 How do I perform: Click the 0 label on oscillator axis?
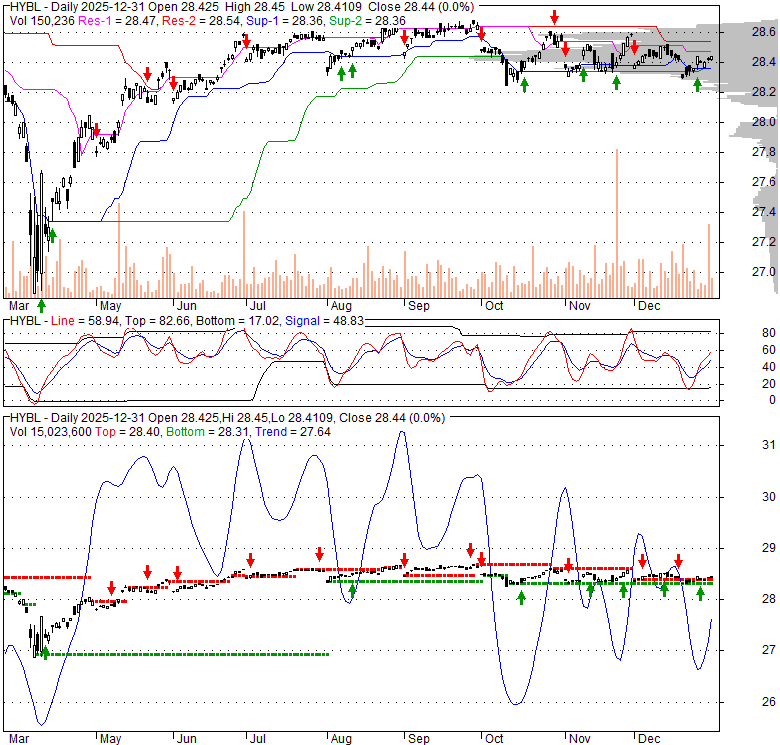tap(772, 400)
